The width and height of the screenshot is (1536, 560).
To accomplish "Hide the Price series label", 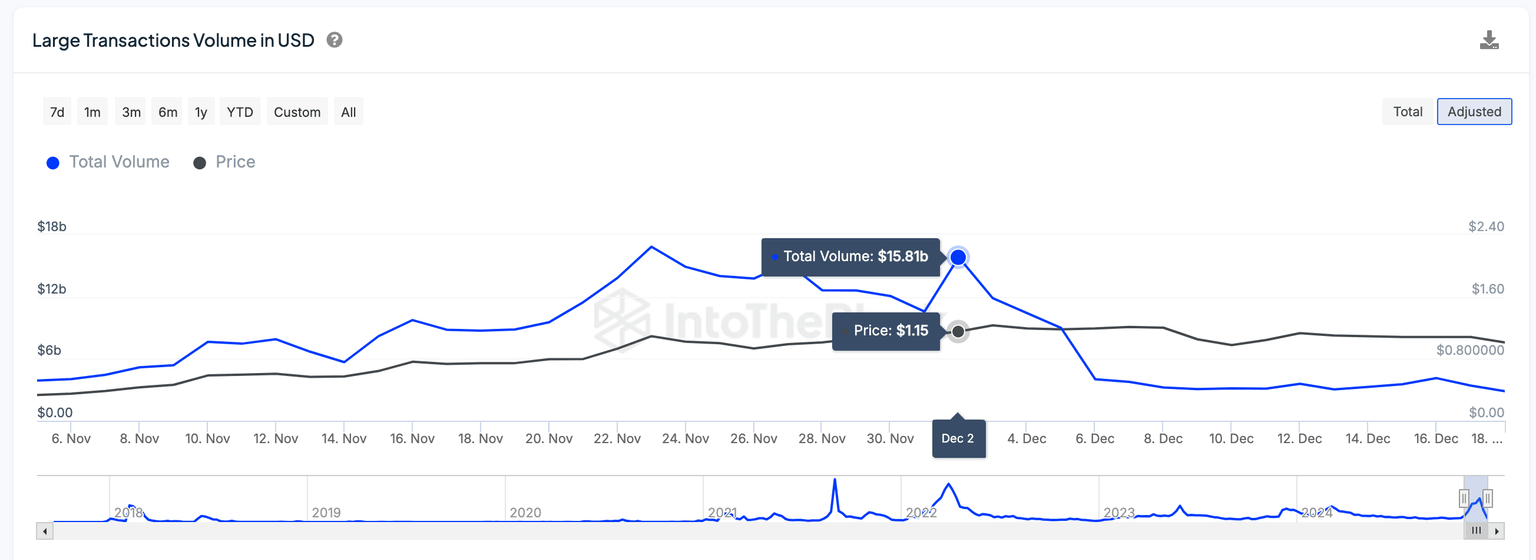I will 235,162.
